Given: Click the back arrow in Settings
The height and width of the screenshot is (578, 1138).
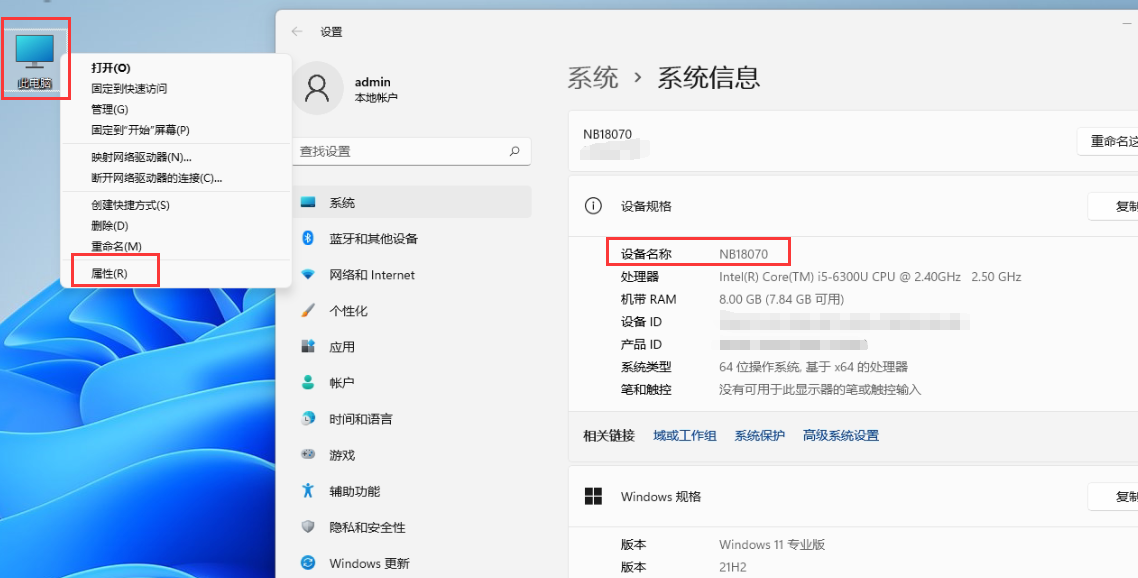Looking at the screenshot, I should [x=297, y=32].
